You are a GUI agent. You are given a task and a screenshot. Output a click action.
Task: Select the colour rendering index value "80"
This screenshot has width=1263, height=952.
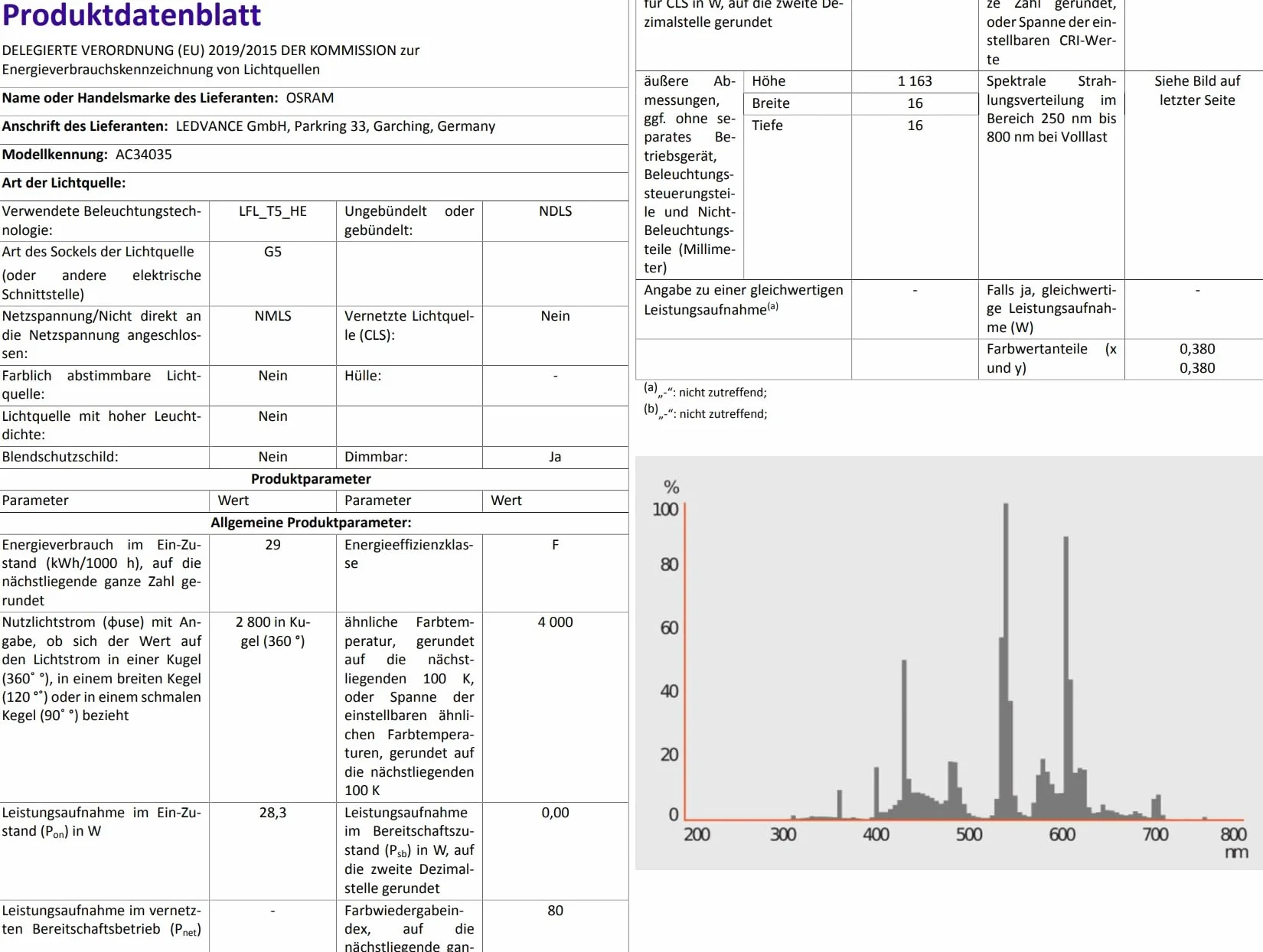coord(555,911)
